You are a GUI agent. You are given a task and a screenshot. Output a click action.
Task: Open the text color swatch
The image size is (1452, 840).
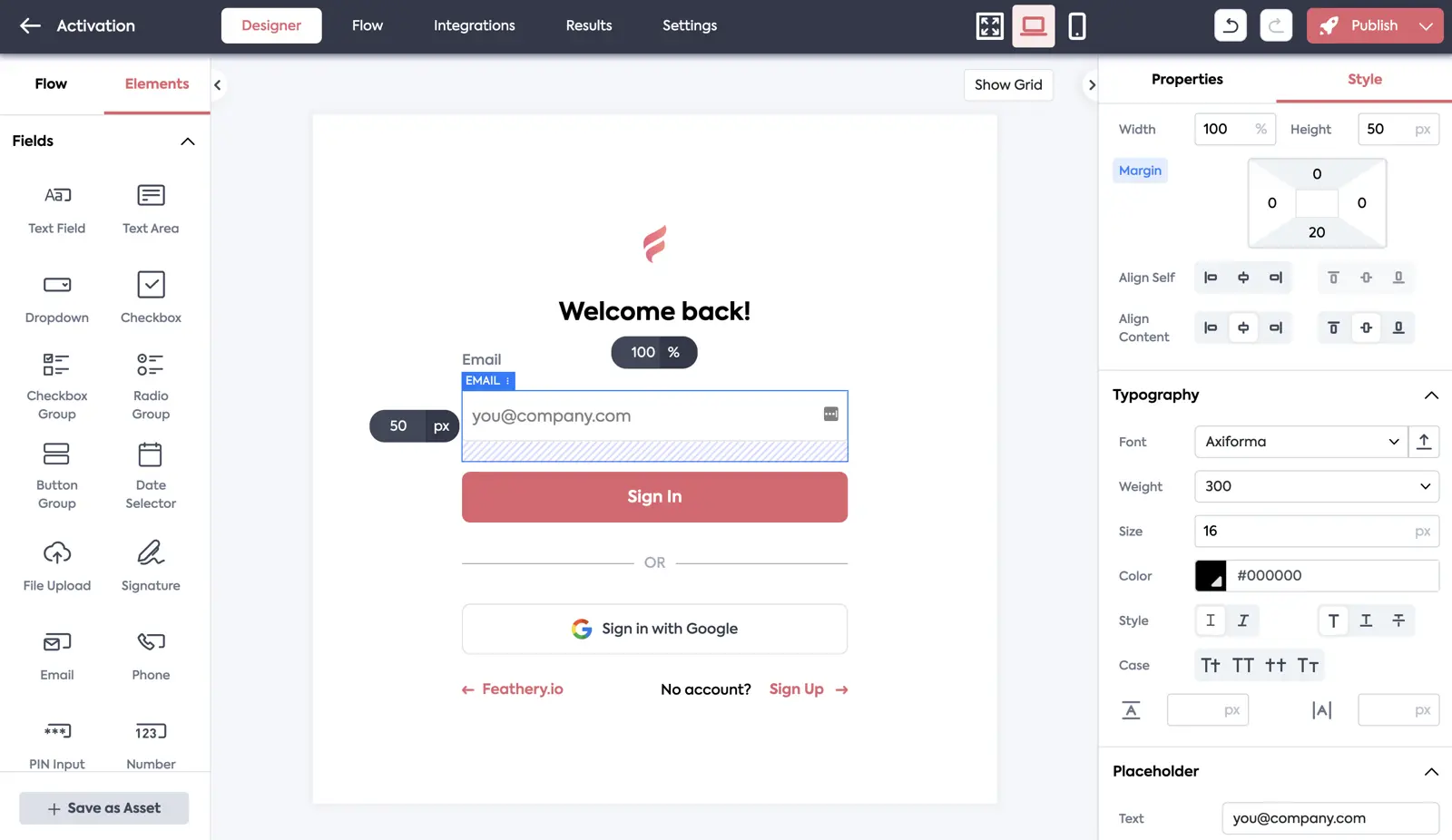pos(1211,576)
